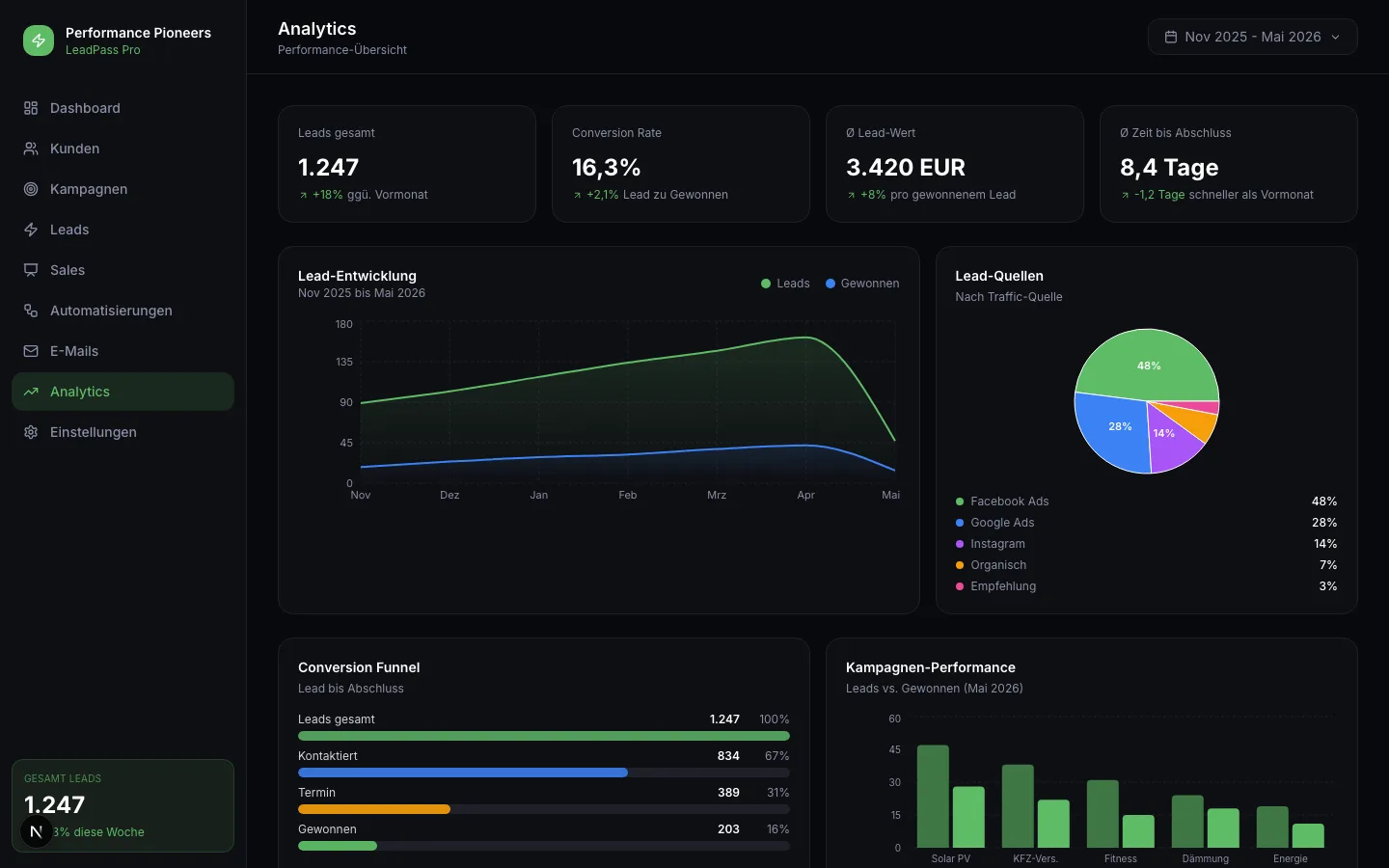
Task: Expand the date range chevron arrow
Action: click(x=1336, y=38)
